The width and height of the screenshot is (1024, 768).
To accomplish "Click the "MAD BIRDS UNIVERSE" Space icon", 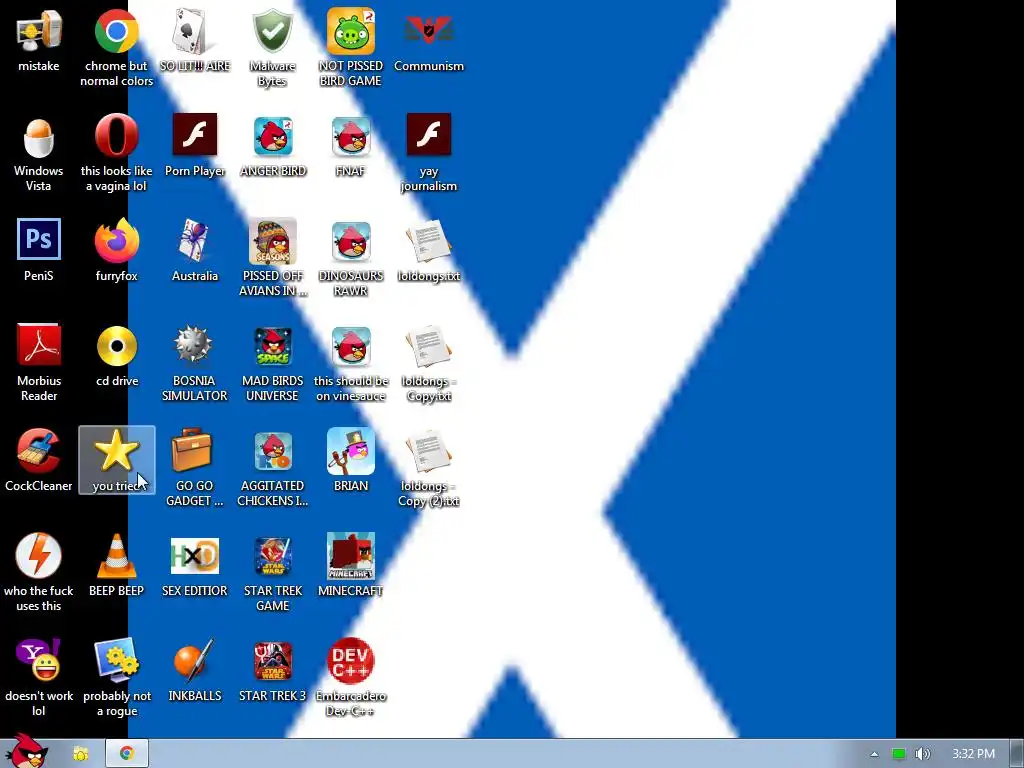I will coord(273,346).
